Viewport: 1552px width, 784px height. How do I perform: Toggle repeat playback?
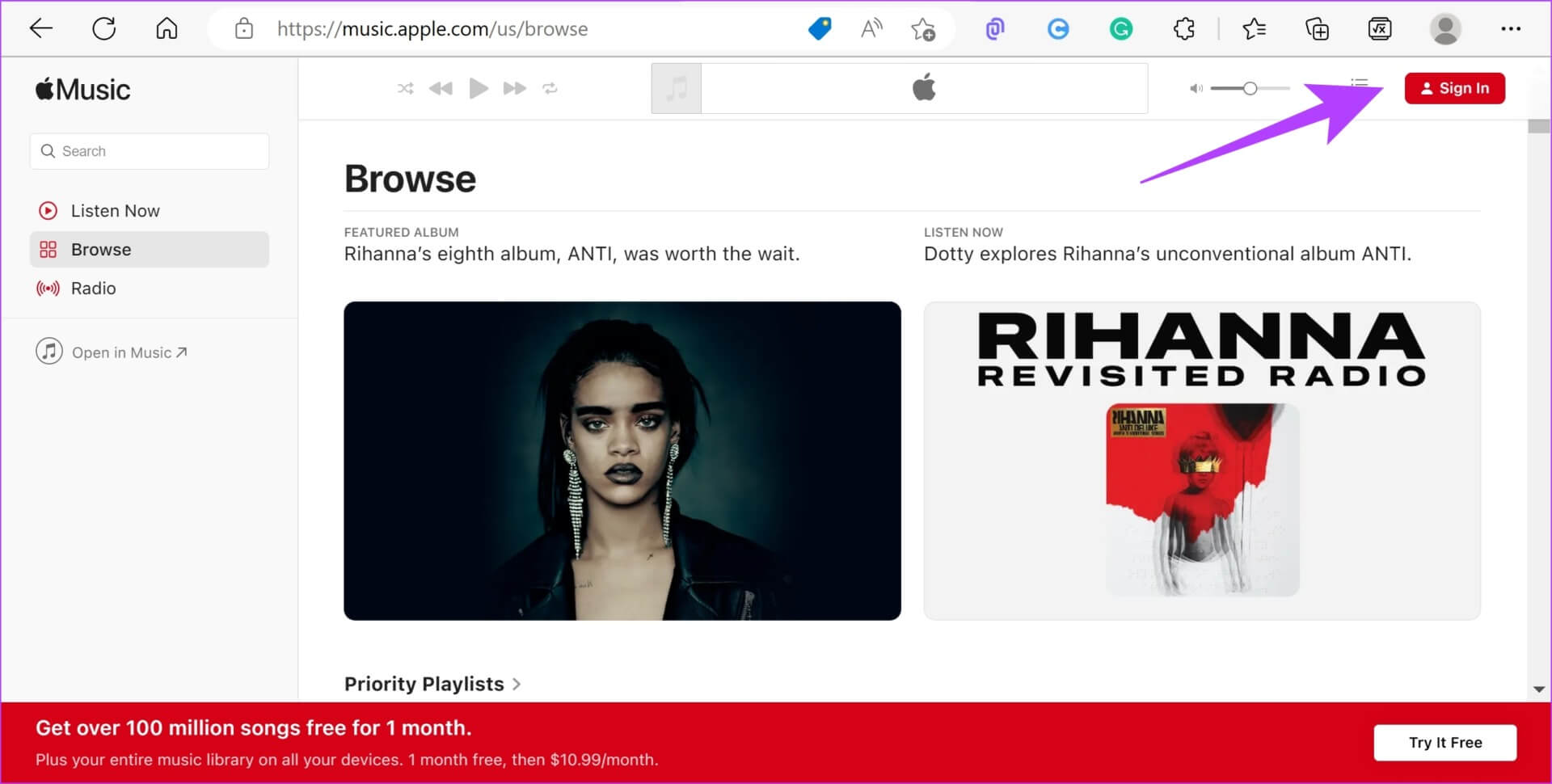[550, 88]
